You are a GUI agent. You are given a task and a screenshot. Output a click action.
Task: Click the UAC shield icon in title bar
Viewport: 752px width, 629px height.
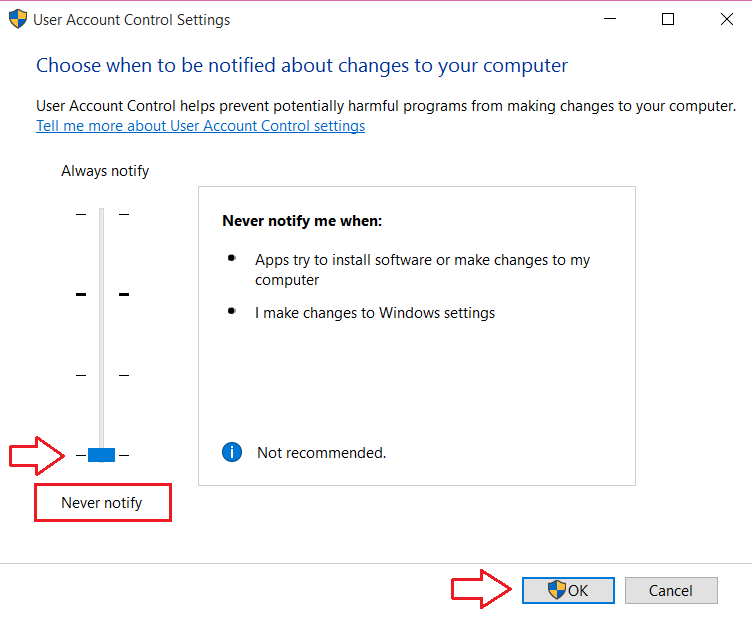click(18, 19)
